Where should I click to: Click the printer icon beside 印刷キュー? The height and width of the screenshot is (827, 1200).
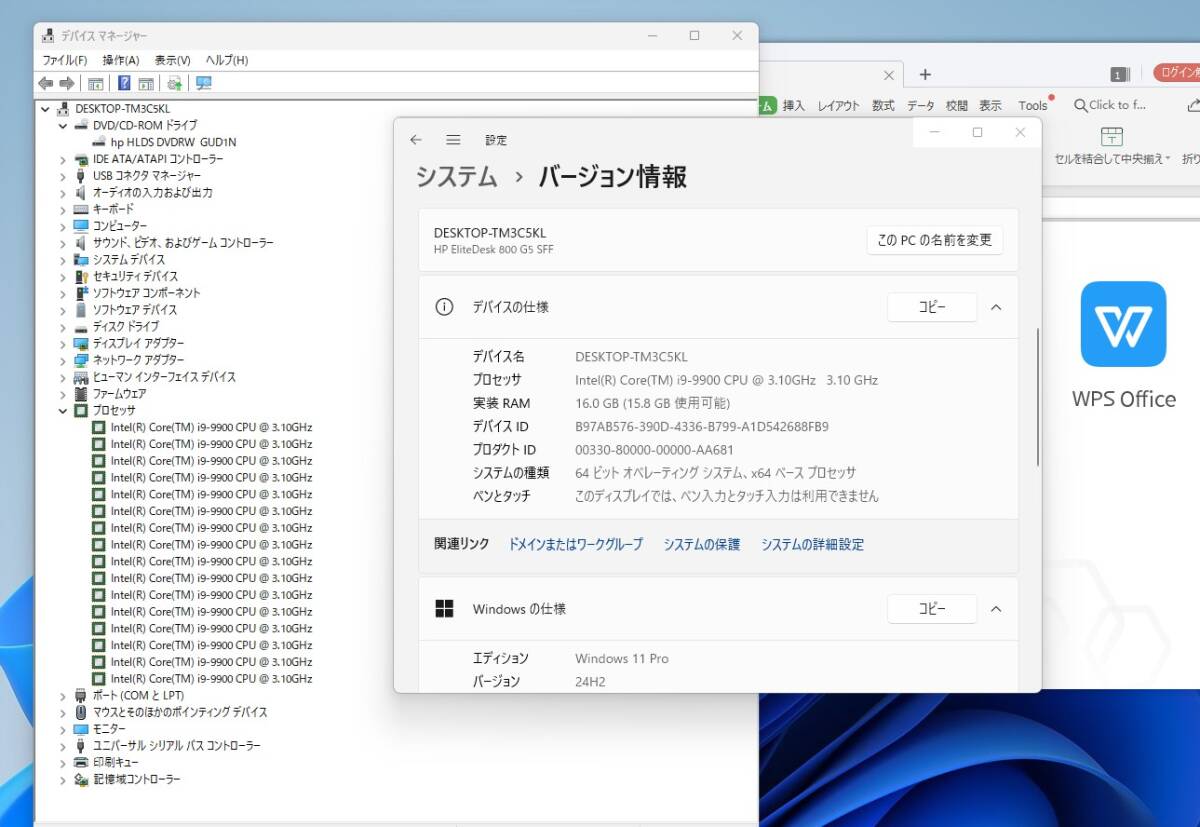click(81, 762)
